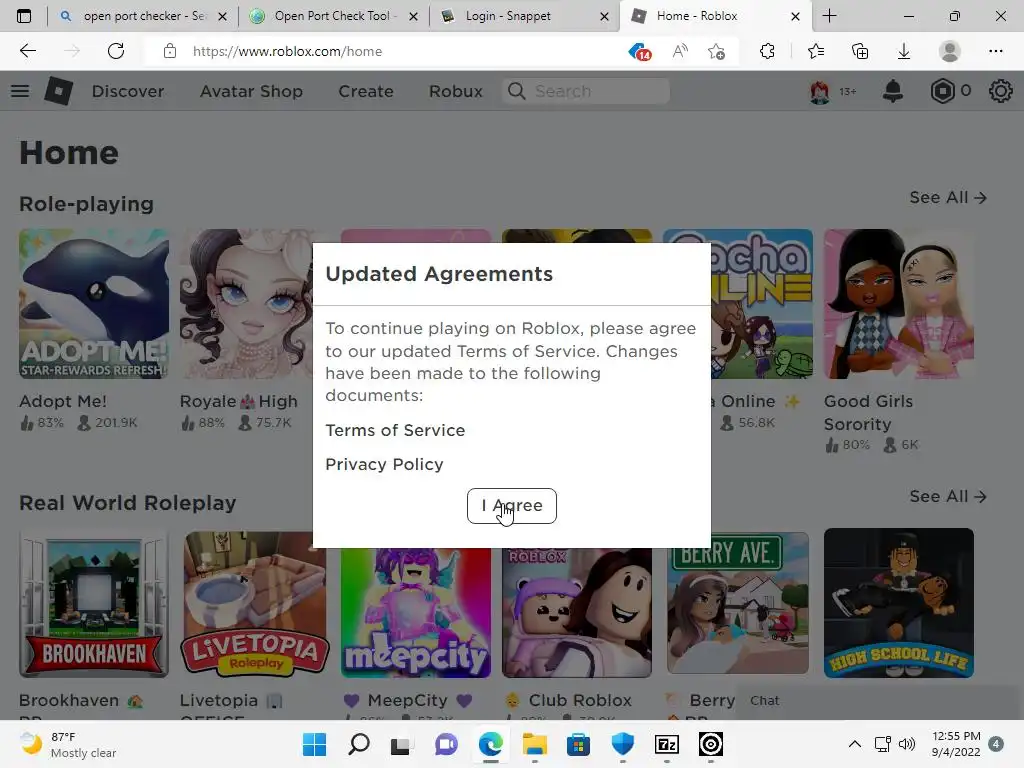
Task: Open File Explorer from the taskbar
Action: pos(534,744)
